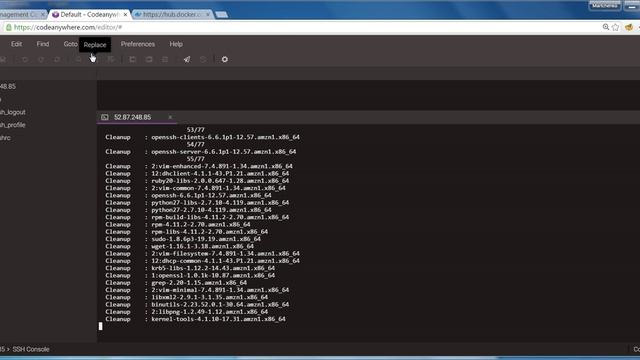The width and height of the screenshot is (640, 360).
Task: Click the wget-1.16.1 Cleanup line
Action: [x=180, y=246]
